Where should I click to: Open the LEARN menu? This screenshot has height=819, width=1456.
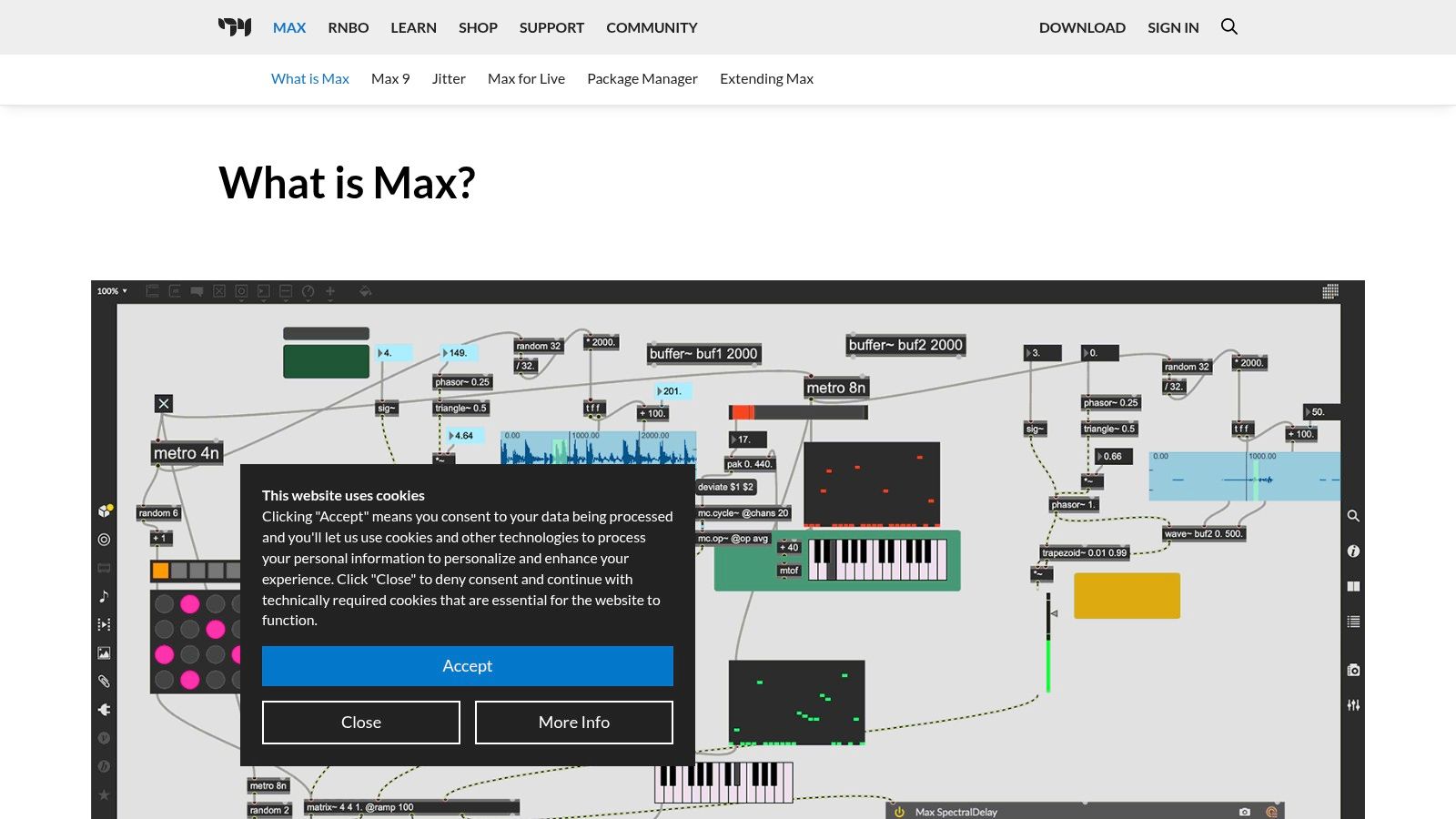(413, 27)
